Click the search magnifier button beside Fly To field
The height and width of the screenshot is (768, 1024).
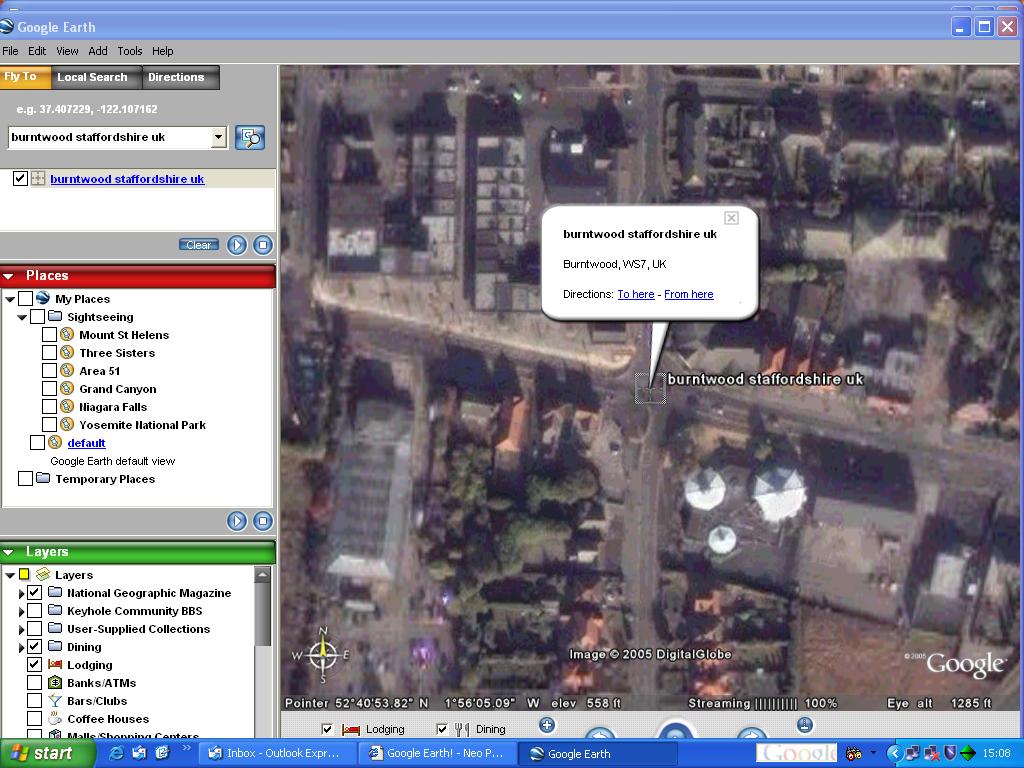coord(249,137)
